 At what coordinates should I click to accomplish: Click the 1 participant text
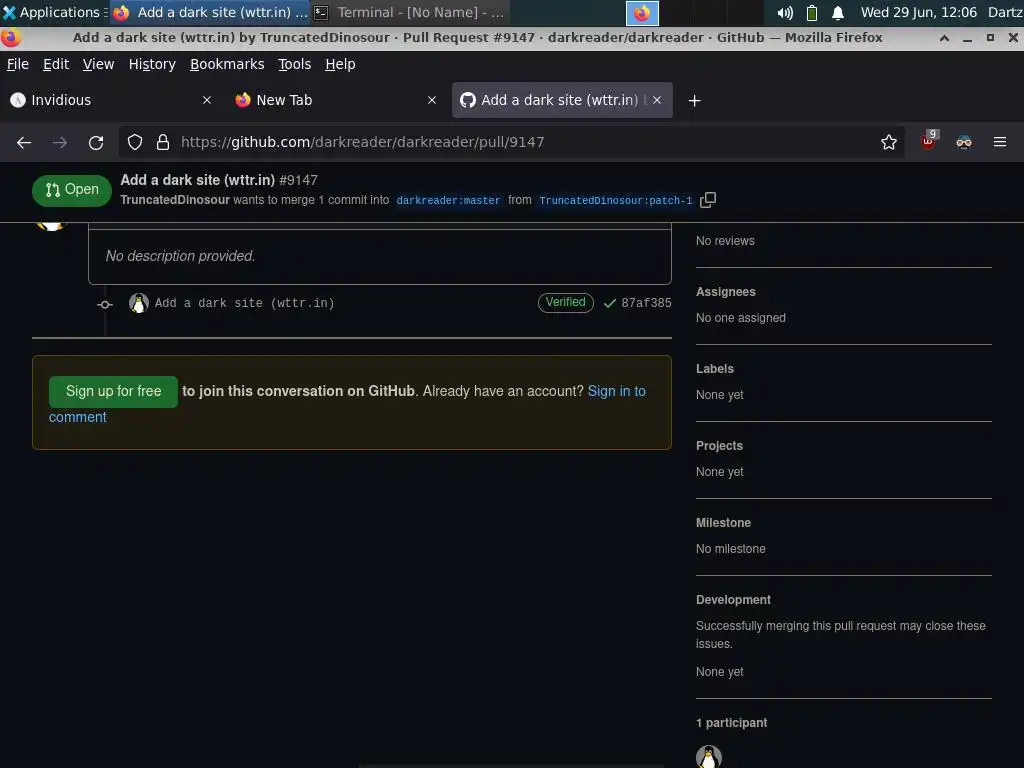click(x=731, y=723)
